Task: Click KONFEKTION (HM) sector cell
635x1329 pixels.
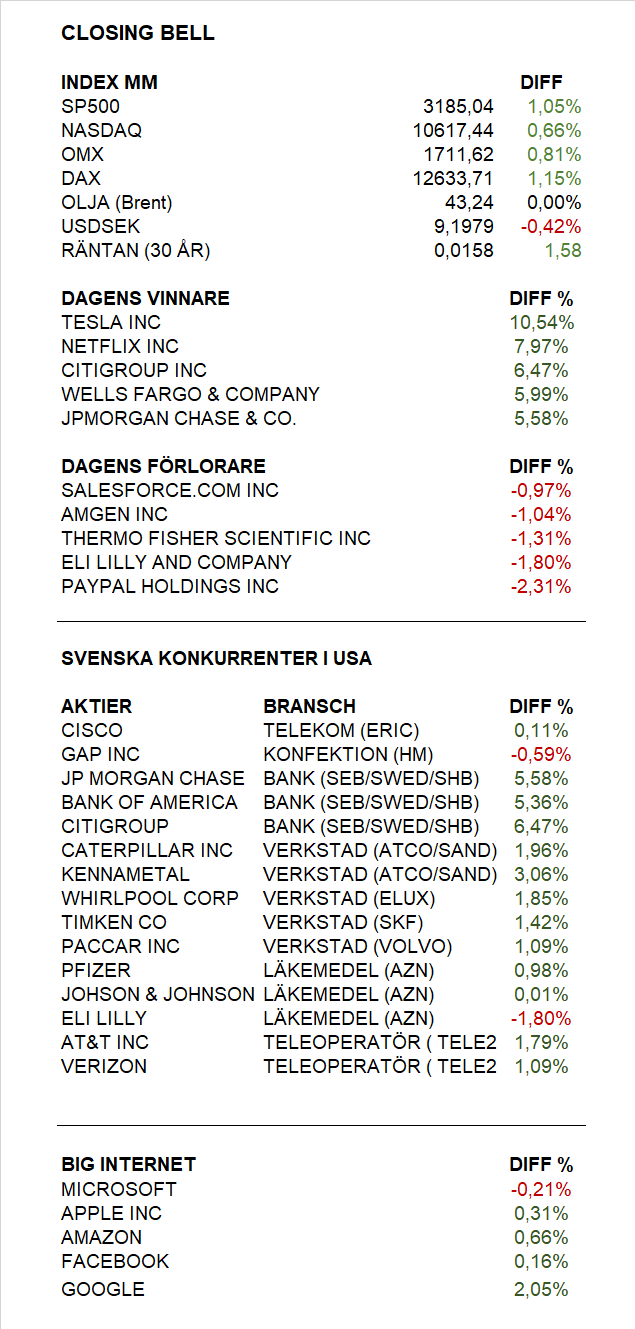Action: 342,755
